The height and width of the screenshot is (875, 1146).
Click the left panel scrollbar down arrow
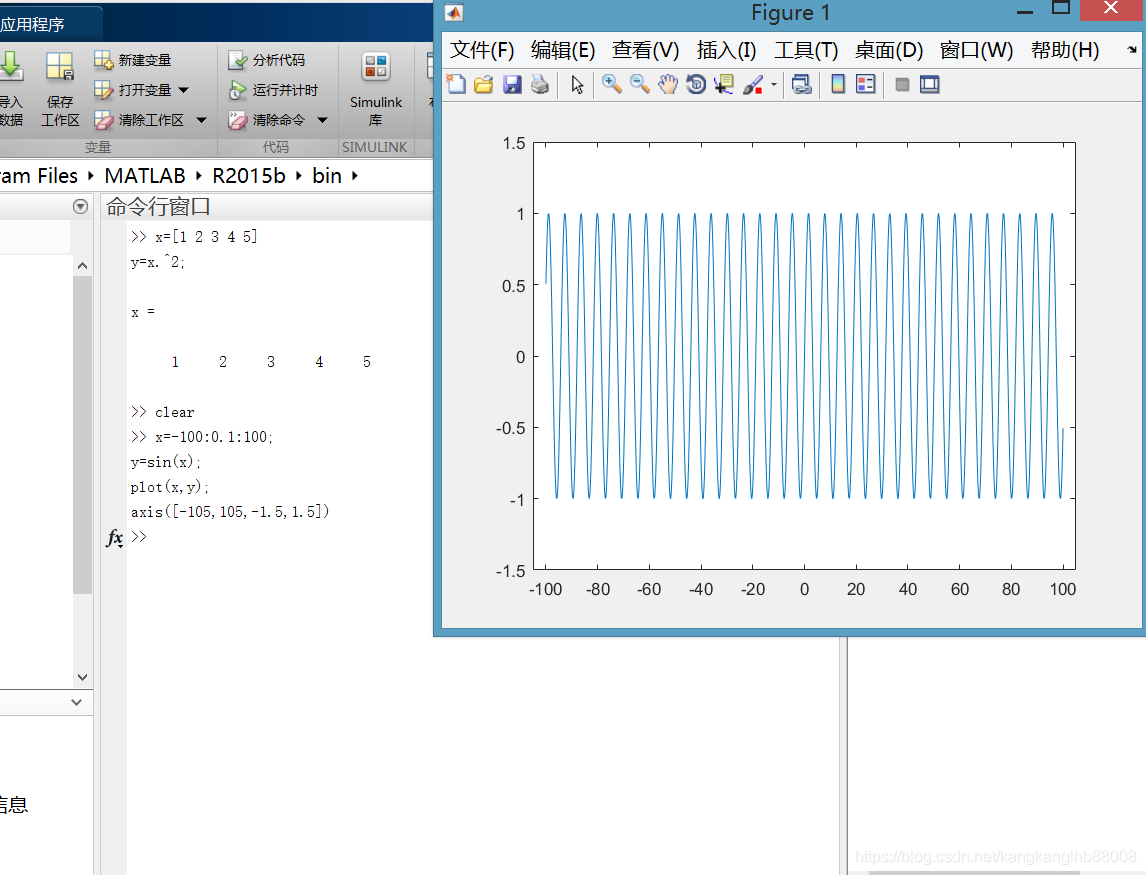(x=83, y=677)
